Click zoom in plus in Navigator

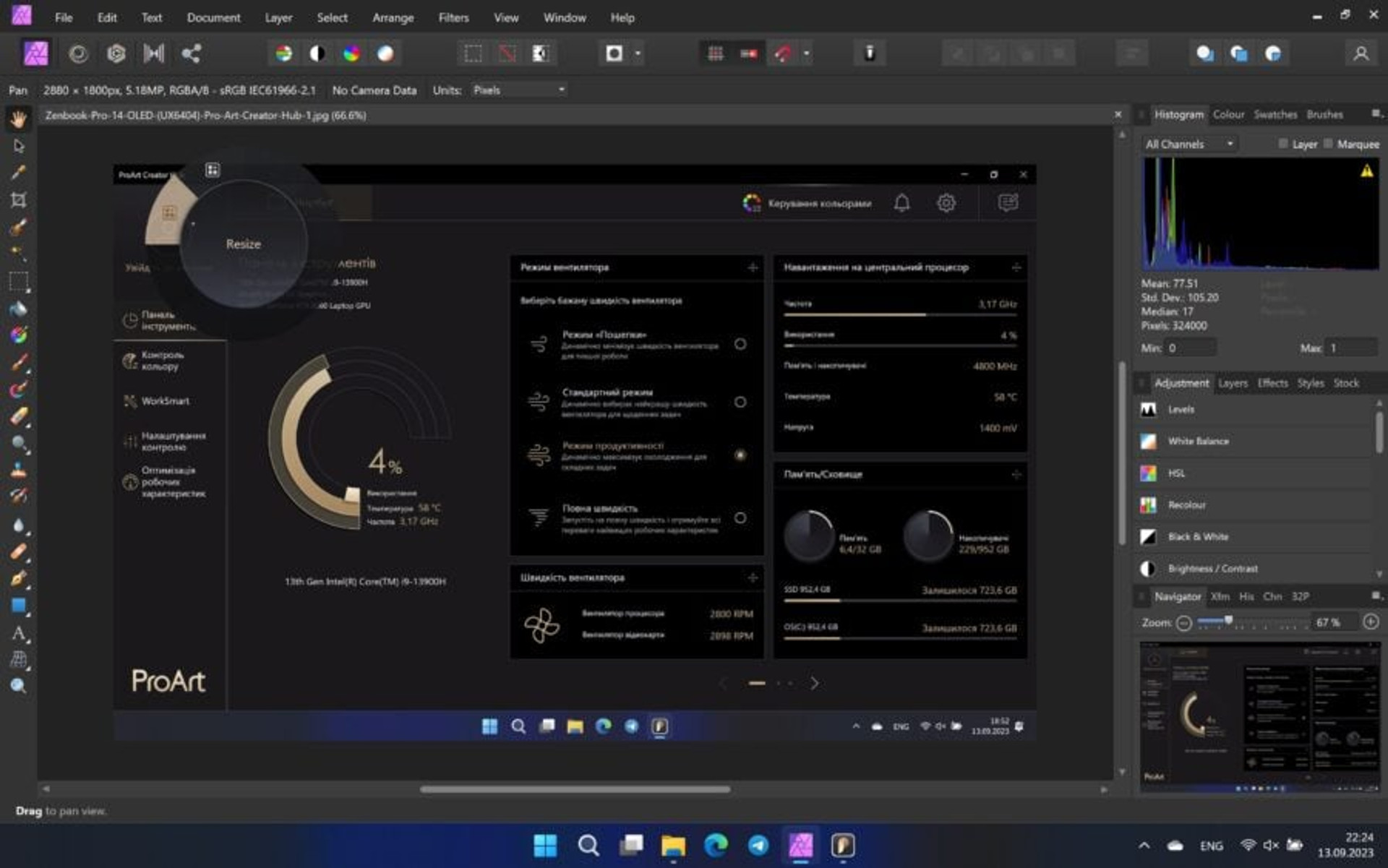tap(1371, 622)
